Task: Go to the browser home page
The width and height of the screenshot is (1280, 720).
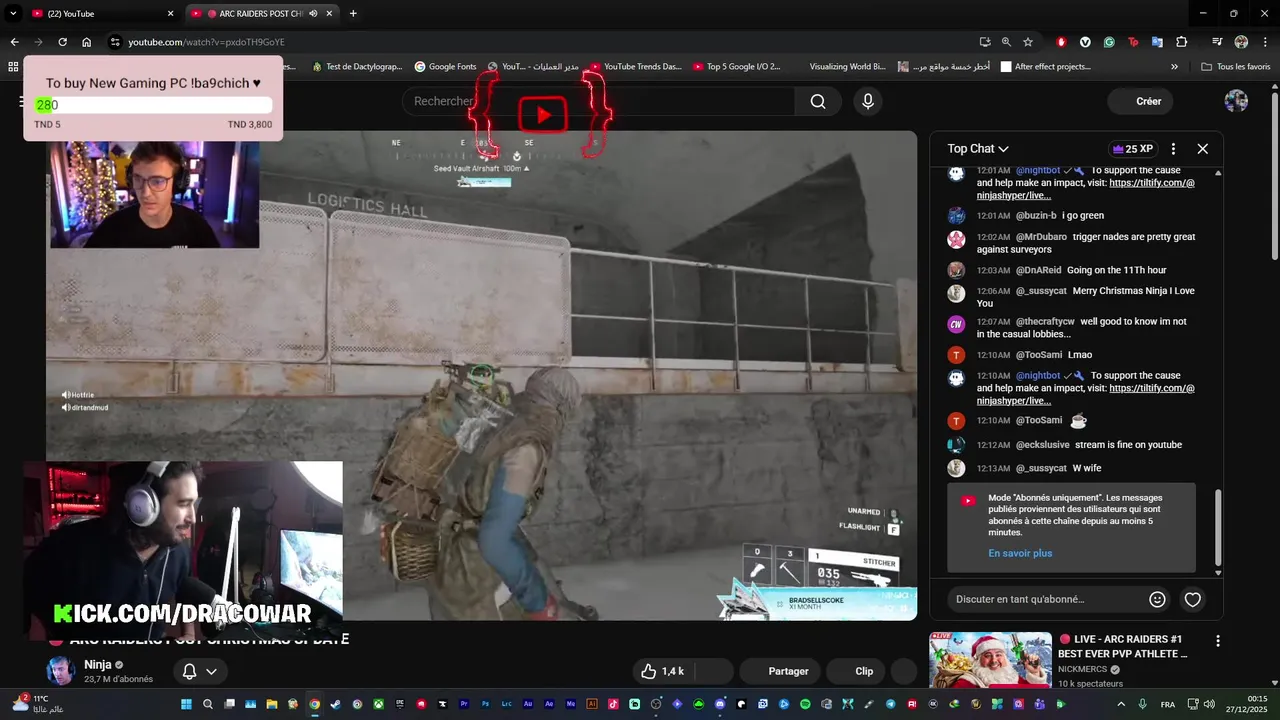Action: tap(87, 42)
